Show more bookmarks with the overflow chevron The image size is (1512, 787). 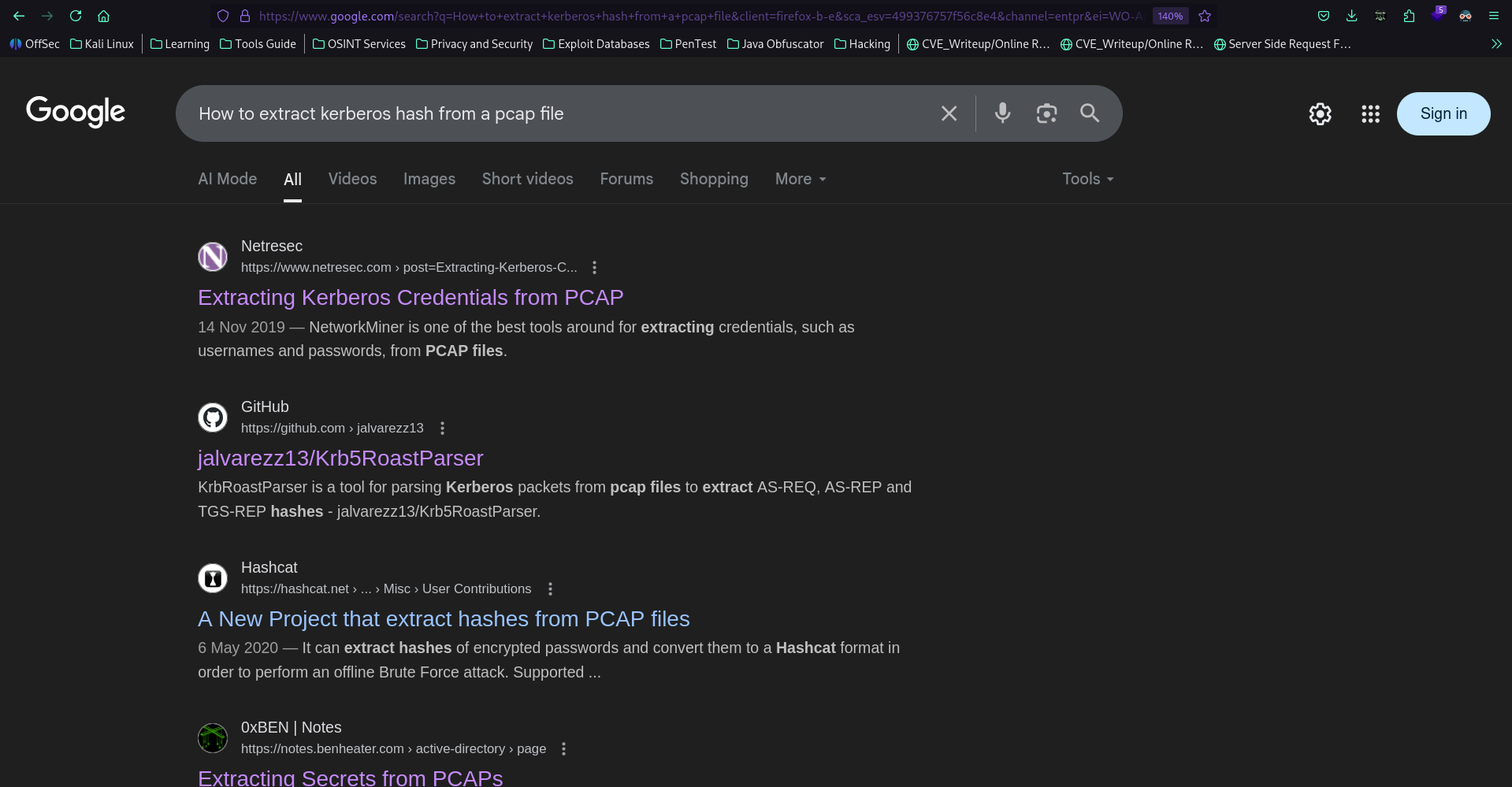pos(1496,44)
